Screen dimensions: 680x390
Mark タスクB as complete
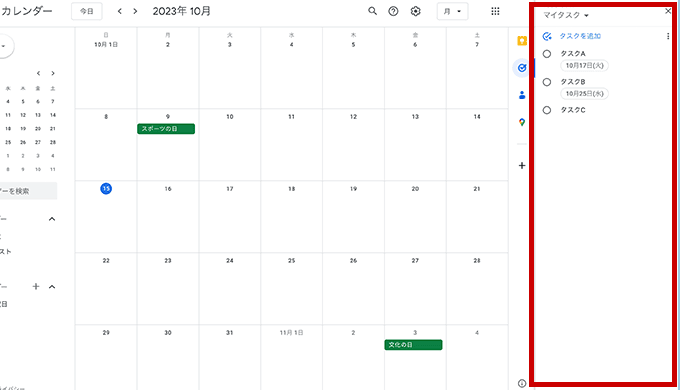[x=547, y=82]
